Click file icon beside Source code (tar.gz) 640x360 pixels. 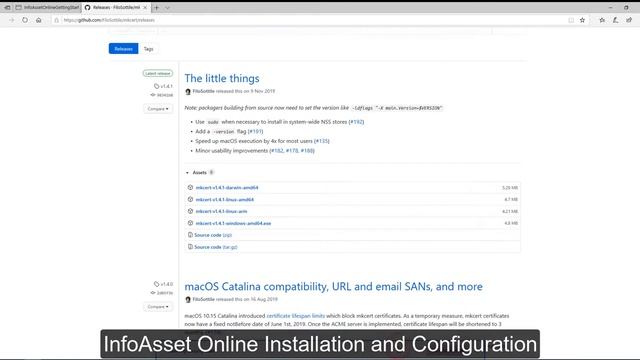coord(190,247)
